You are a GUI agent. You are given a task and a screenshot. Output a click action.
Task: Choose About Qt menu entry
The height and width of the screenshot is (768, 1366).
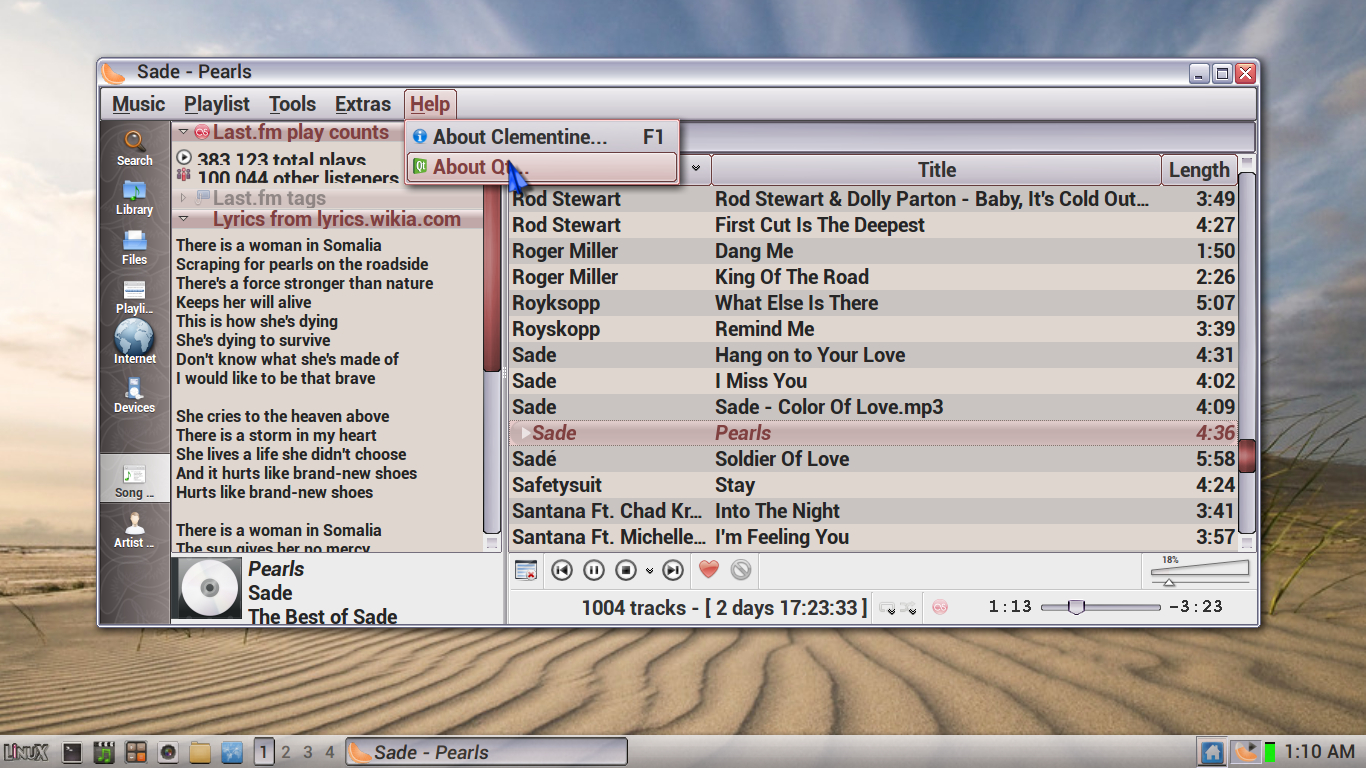click(542, 167)
